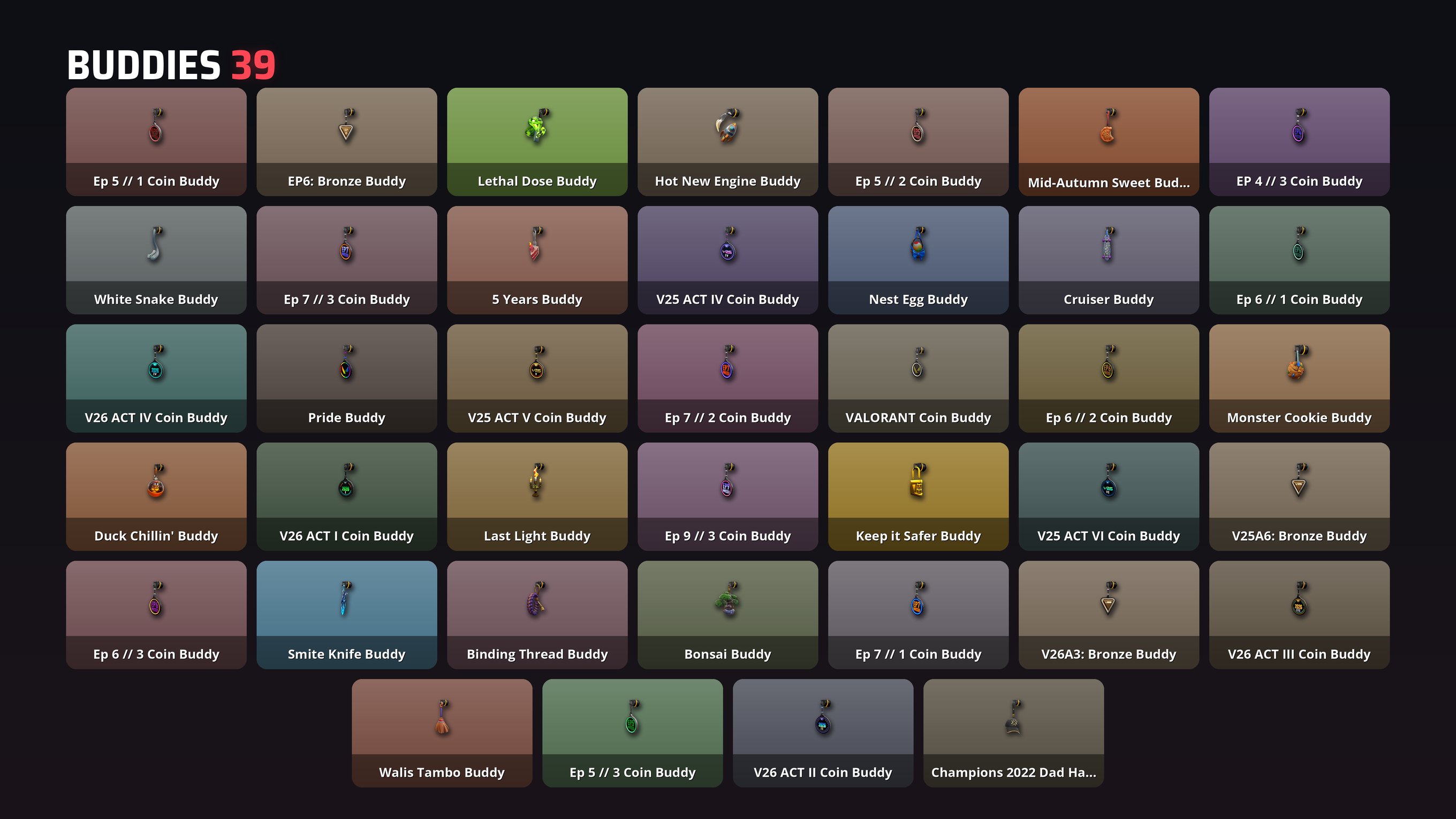Viewport: 1456px width, 819px height.
Task: Select the VALORANT Coin Buddy card
Action: click(x=918, y=378)
